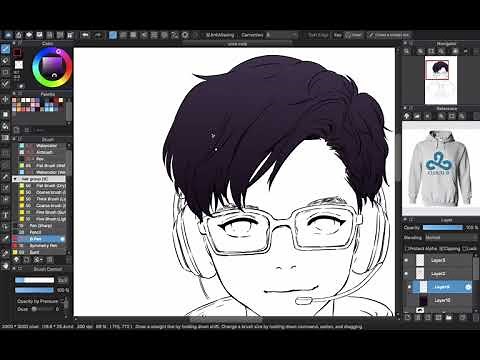
Task: Select the Bucket fill tool
Action: pyautogui.click(x=5, y=126)
